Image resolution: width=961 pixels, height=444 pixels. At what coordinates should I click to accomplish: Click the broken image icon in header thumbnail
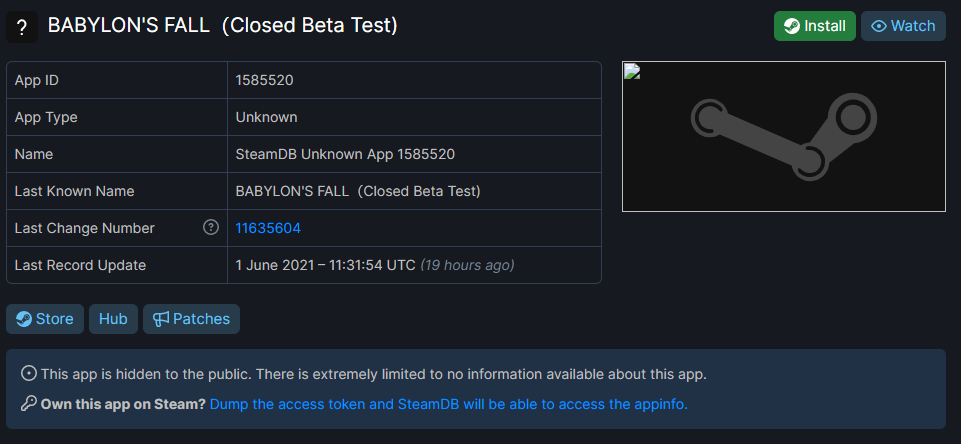[632, 71]
